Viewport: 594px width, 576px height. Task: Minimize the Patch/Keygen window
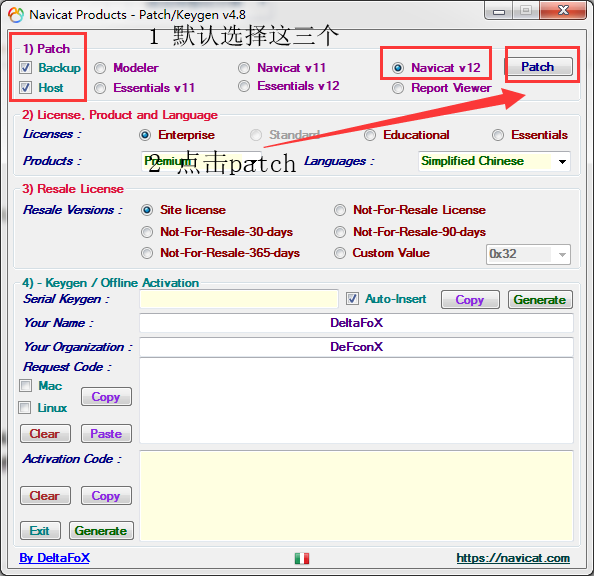coord(499,11)
